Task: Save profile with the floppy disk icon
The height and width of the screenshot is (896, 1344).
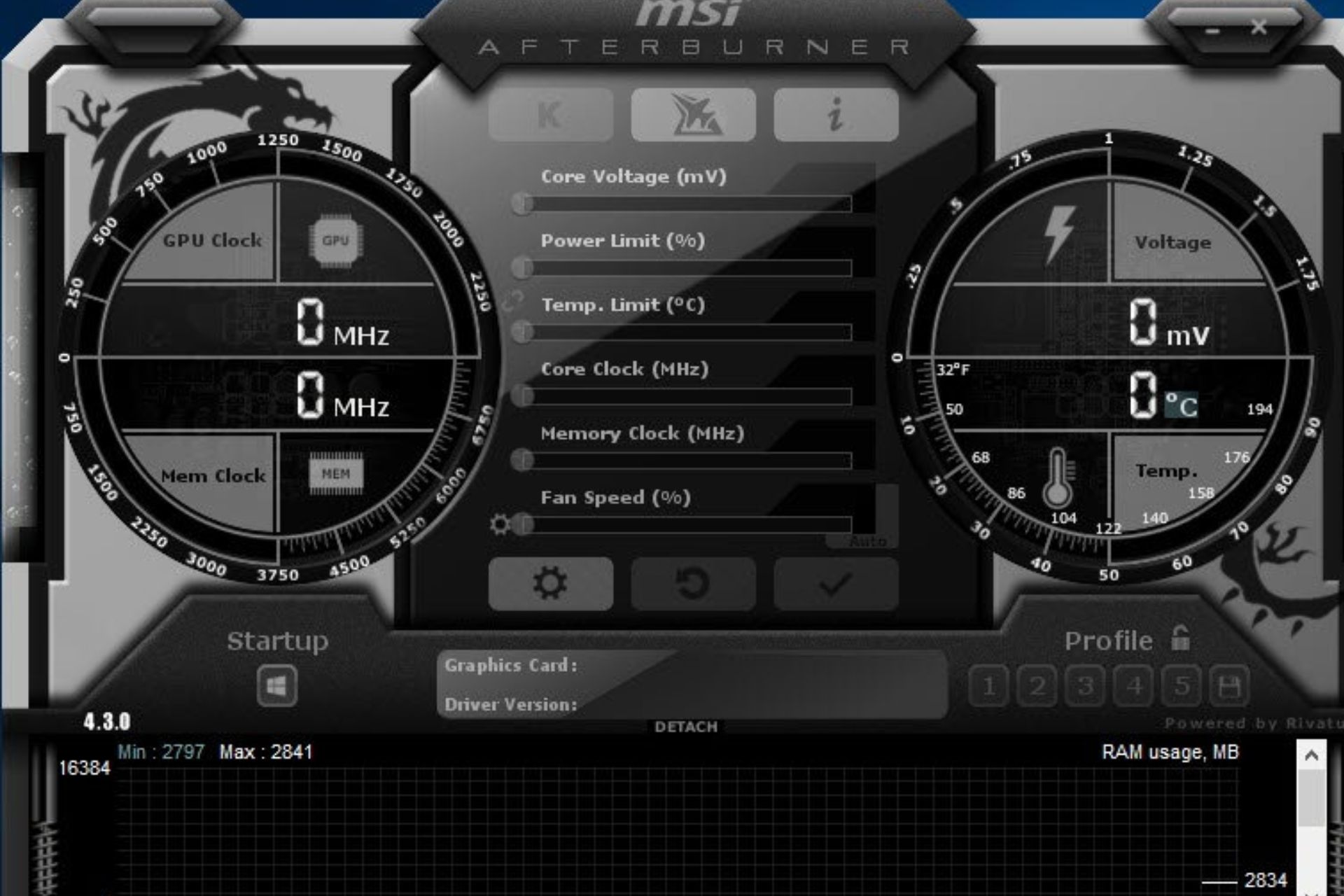Action: (x=1229, y=686)
